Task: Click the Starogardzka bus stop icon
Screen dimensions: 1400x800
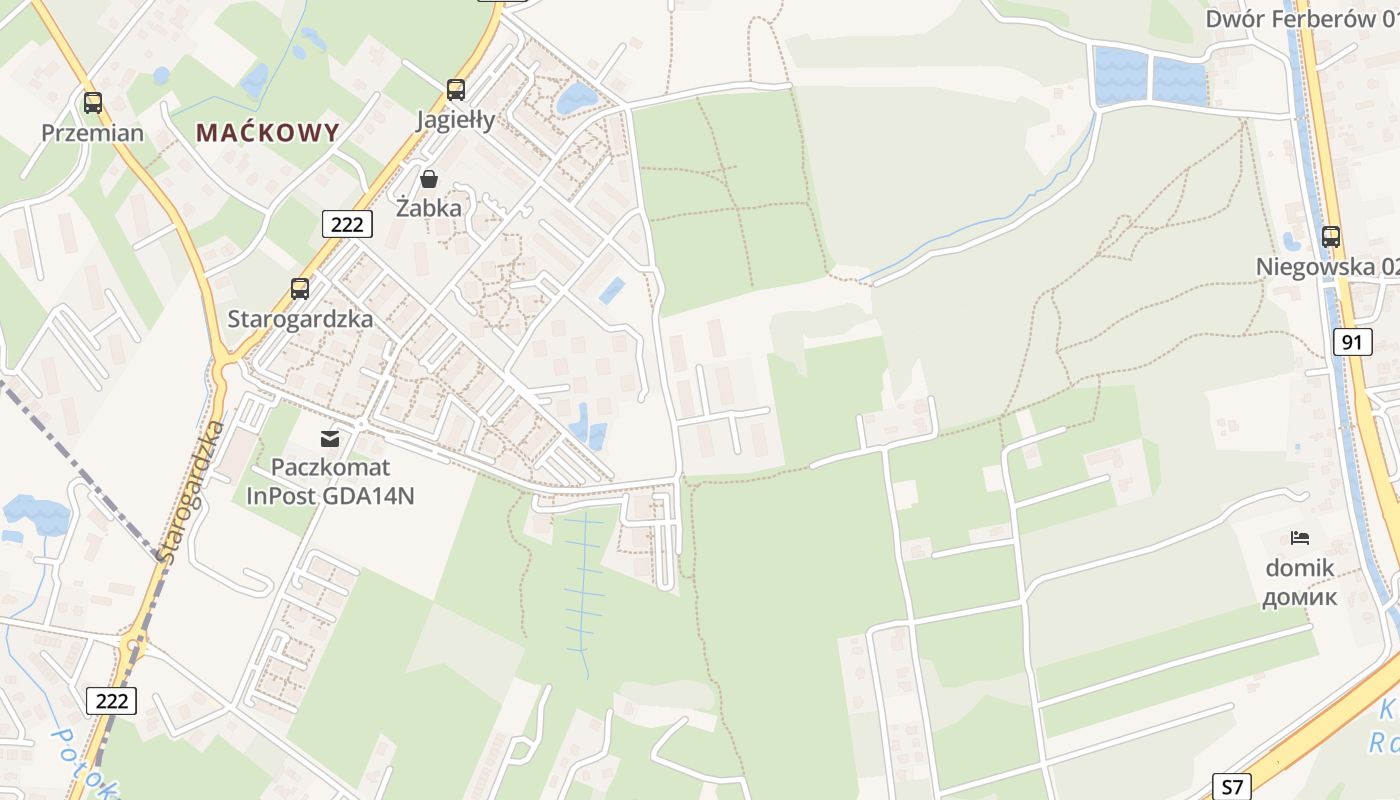Action: (300, 289)
